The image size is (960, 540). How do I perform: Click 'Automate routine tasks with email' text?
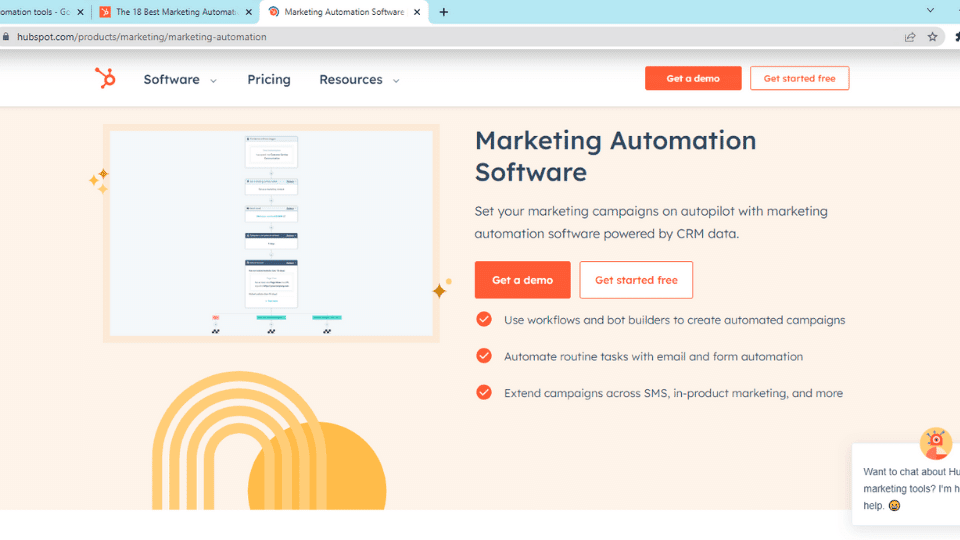(x=653, y=356)
